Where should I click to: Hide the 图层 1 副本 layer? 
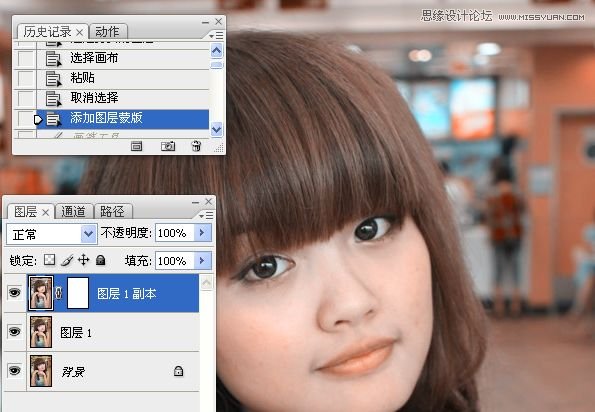pos(14,292)
